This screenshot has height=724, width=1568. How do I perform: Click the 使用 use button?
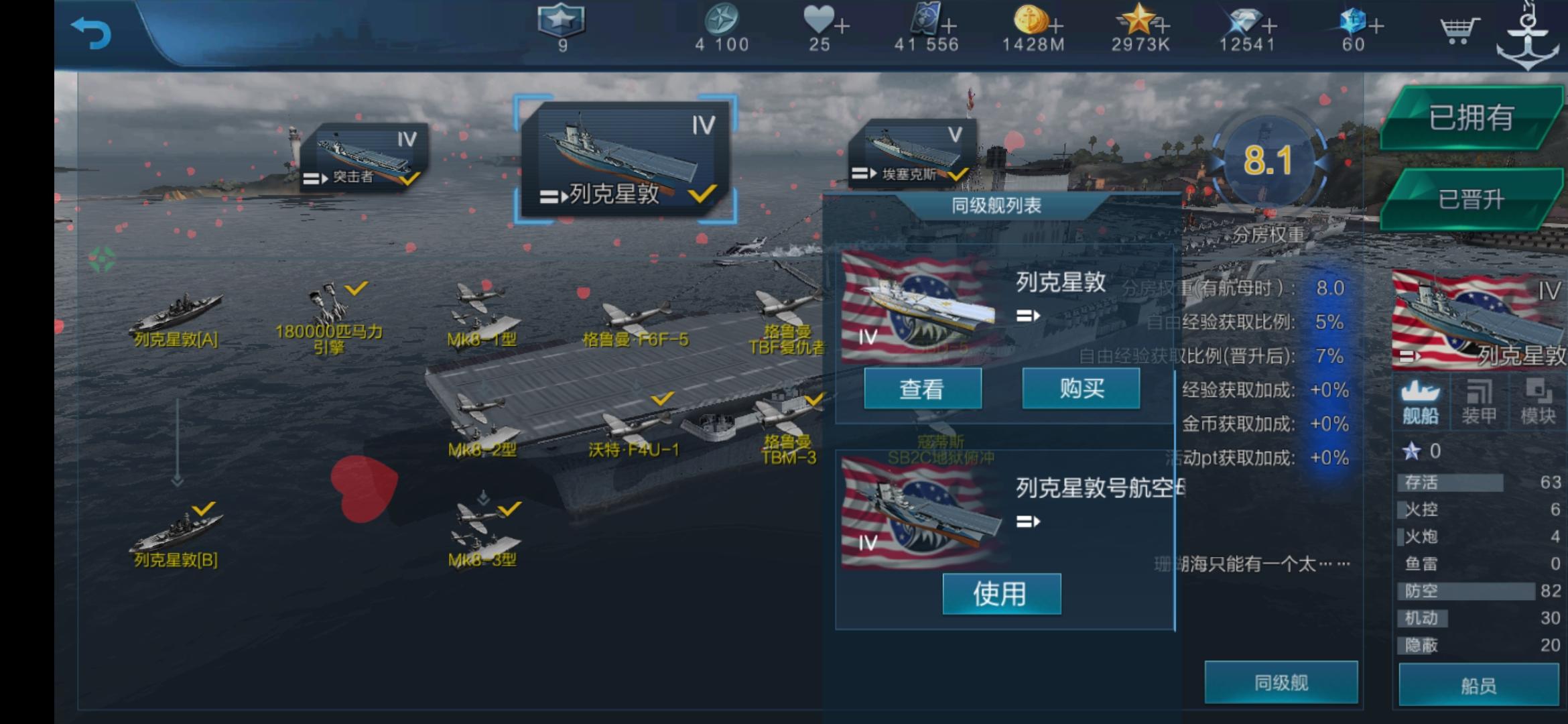click(x=1001, y=594)
